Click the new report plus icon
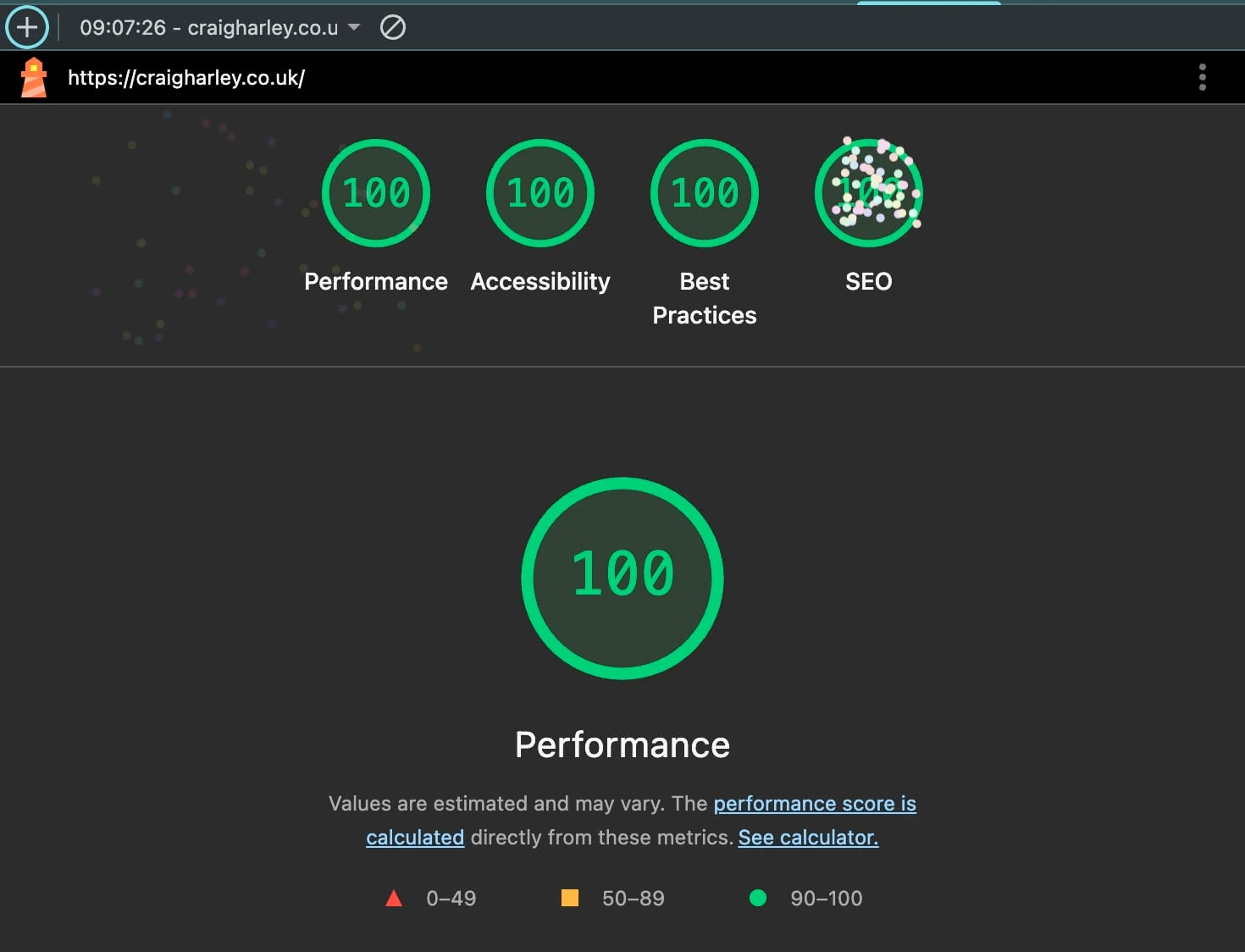The image size is (1245, 952). [26, 27]
